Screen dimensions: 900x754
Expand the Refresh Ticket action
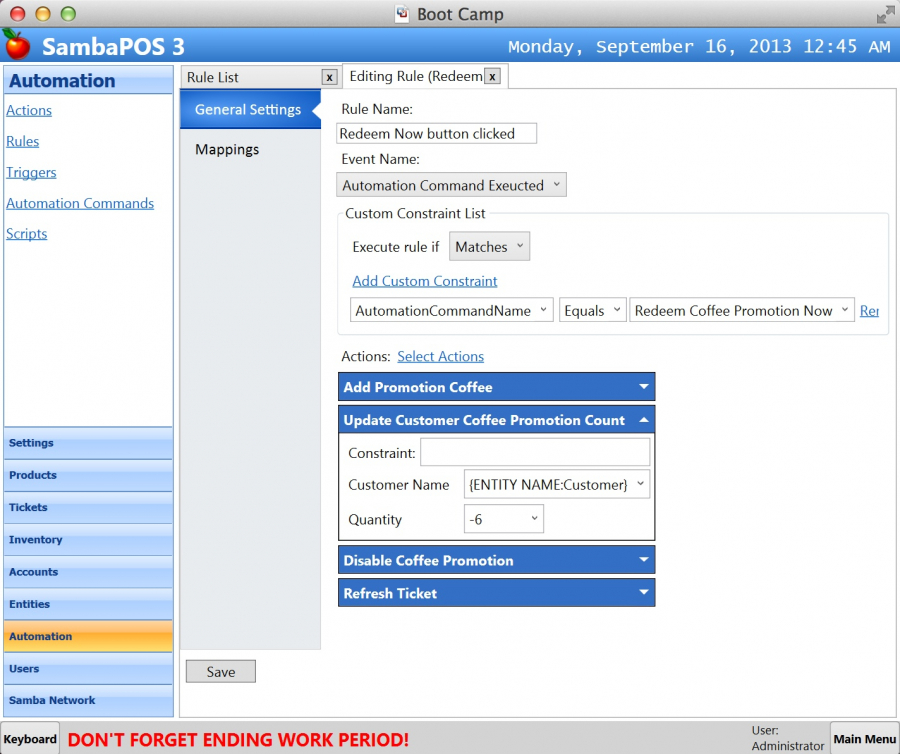644,593
